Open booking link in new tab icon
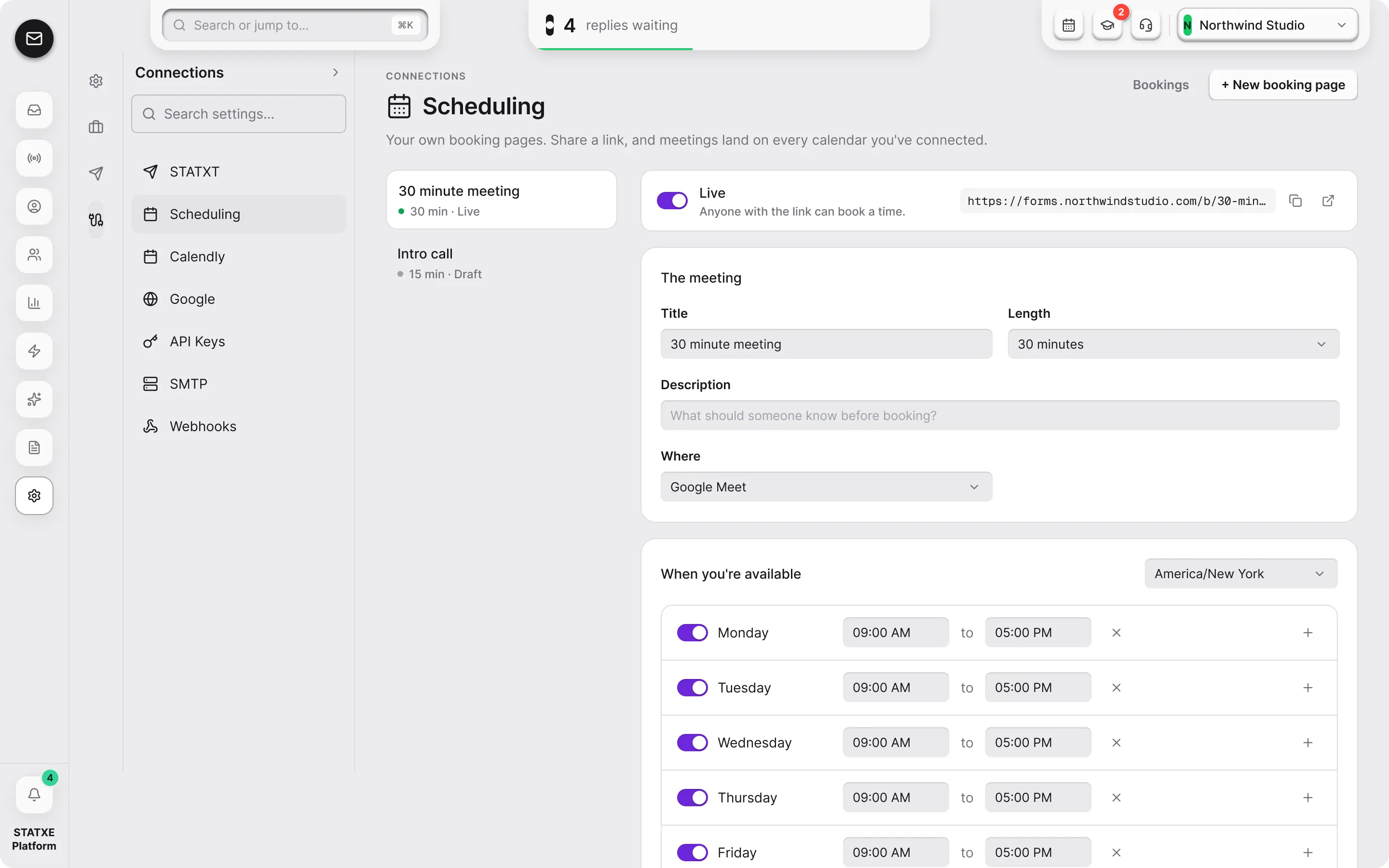1389x868 pixels. click(x=1328, y=200)
